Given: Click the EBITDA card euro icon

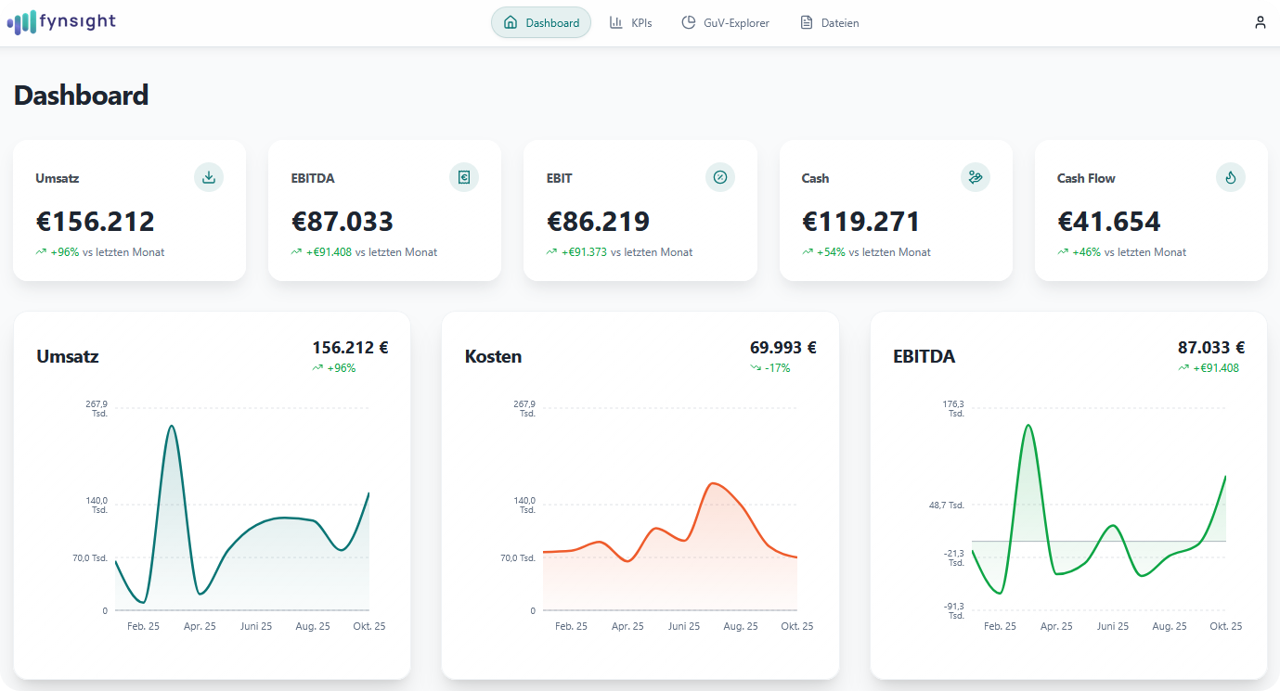Looking at the screenshot, I should click(464, 177).
